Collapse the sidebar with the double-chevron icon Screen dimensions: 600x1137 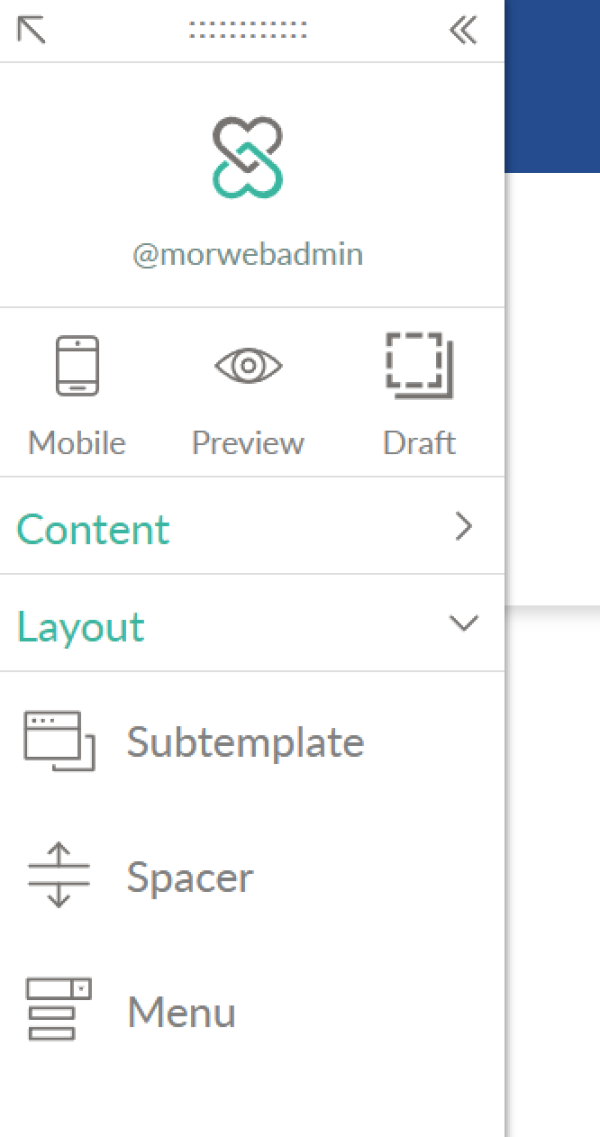(463, 30)
